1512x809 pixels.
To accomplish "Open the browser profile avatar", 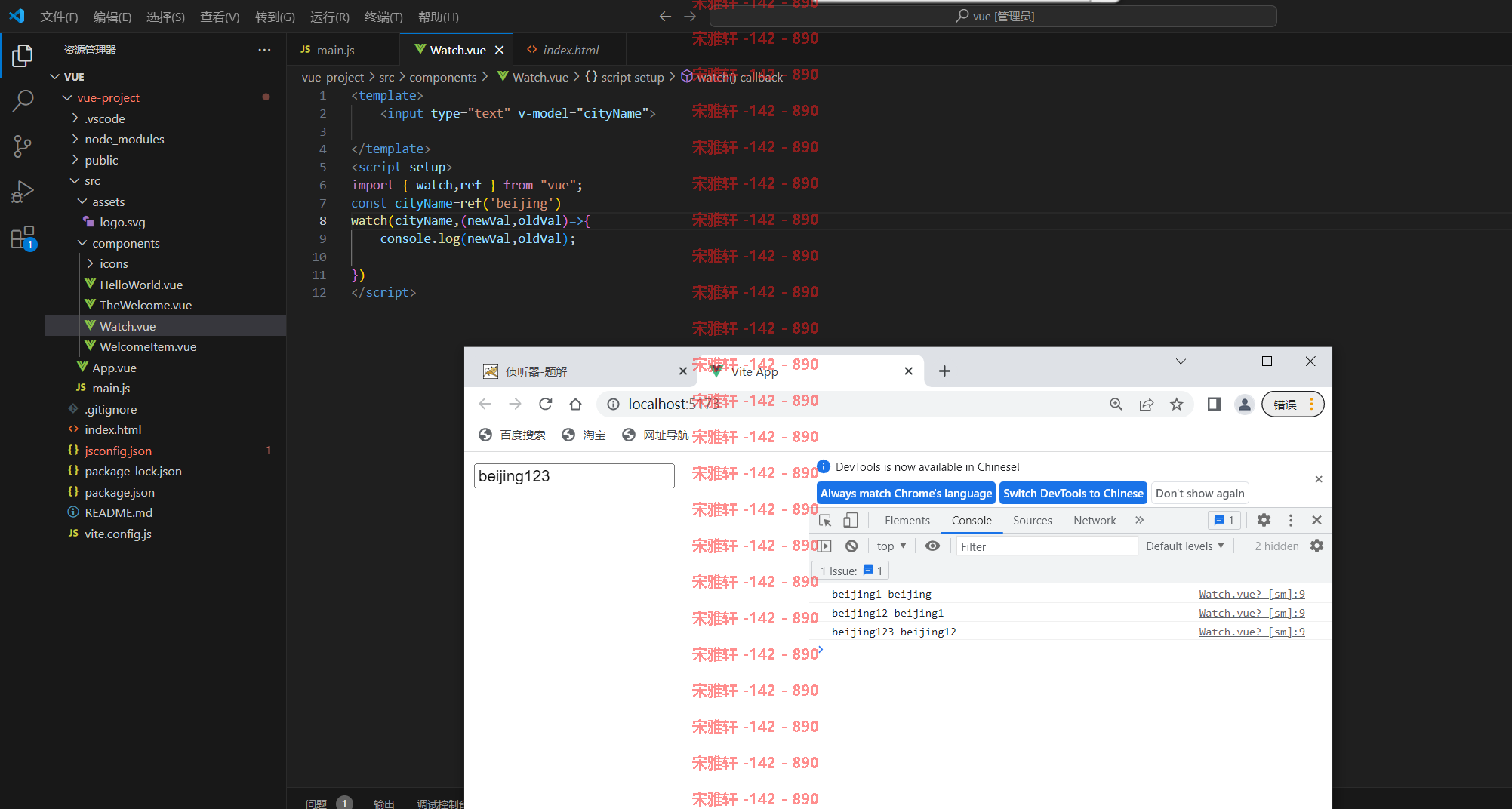I will click(x=1244, y=404).
